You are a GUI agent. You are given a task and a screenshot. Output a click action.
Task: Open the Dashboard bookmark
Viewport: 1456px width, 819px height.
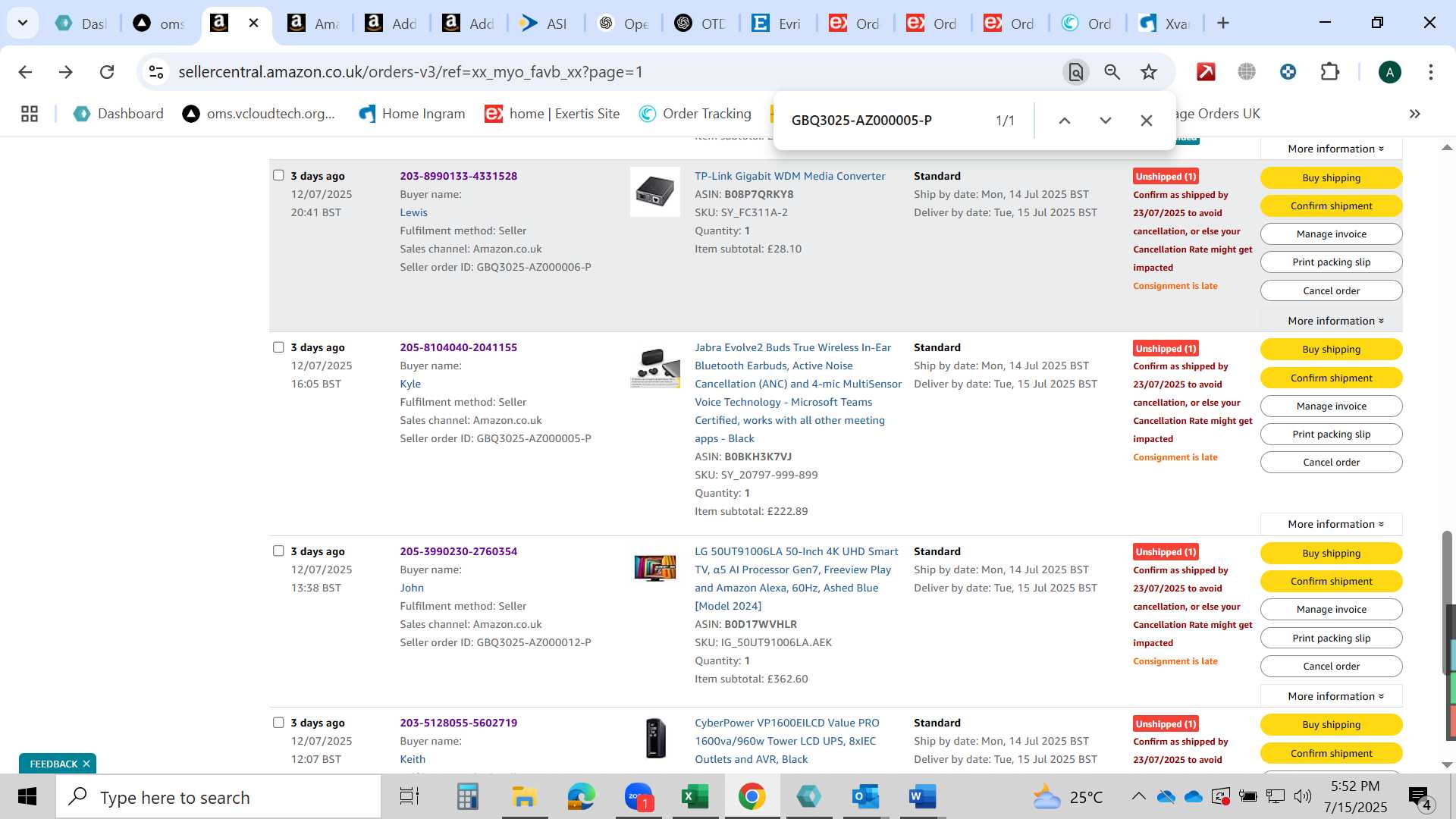click(x=118, y=114)
